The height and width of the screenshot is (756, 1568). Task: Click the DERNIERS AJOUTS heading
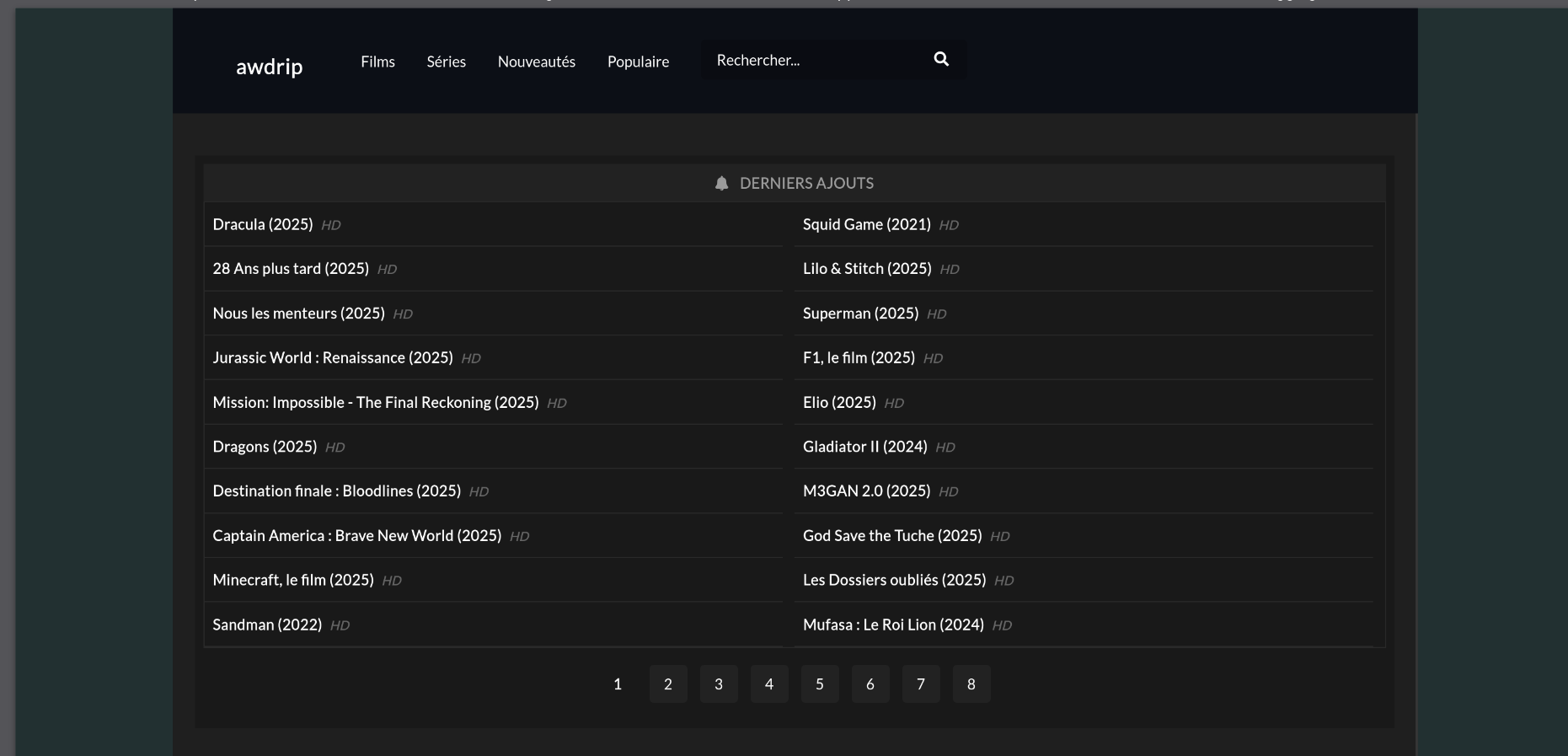(806, 183)
